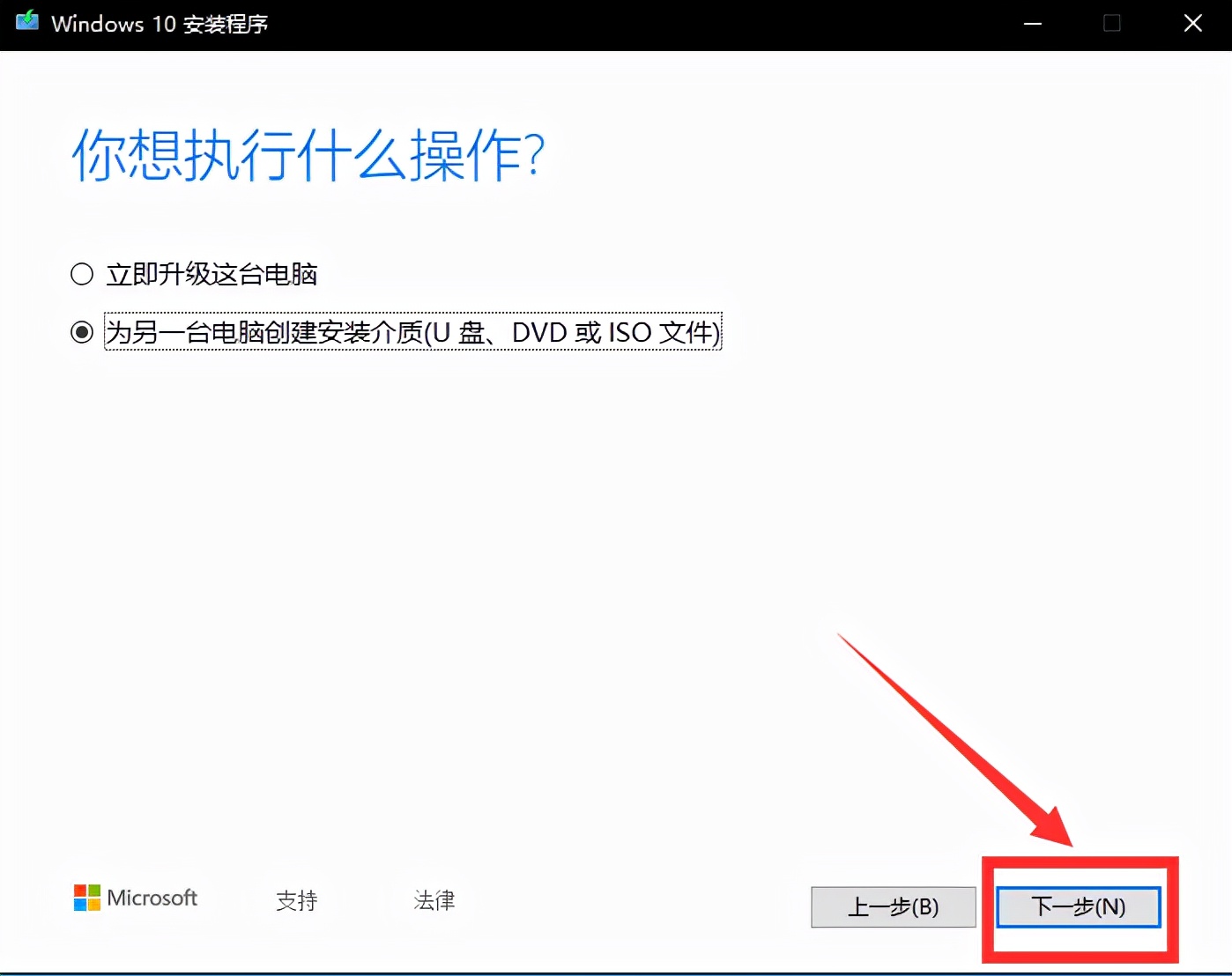Open the 法律 legal link

434,900
